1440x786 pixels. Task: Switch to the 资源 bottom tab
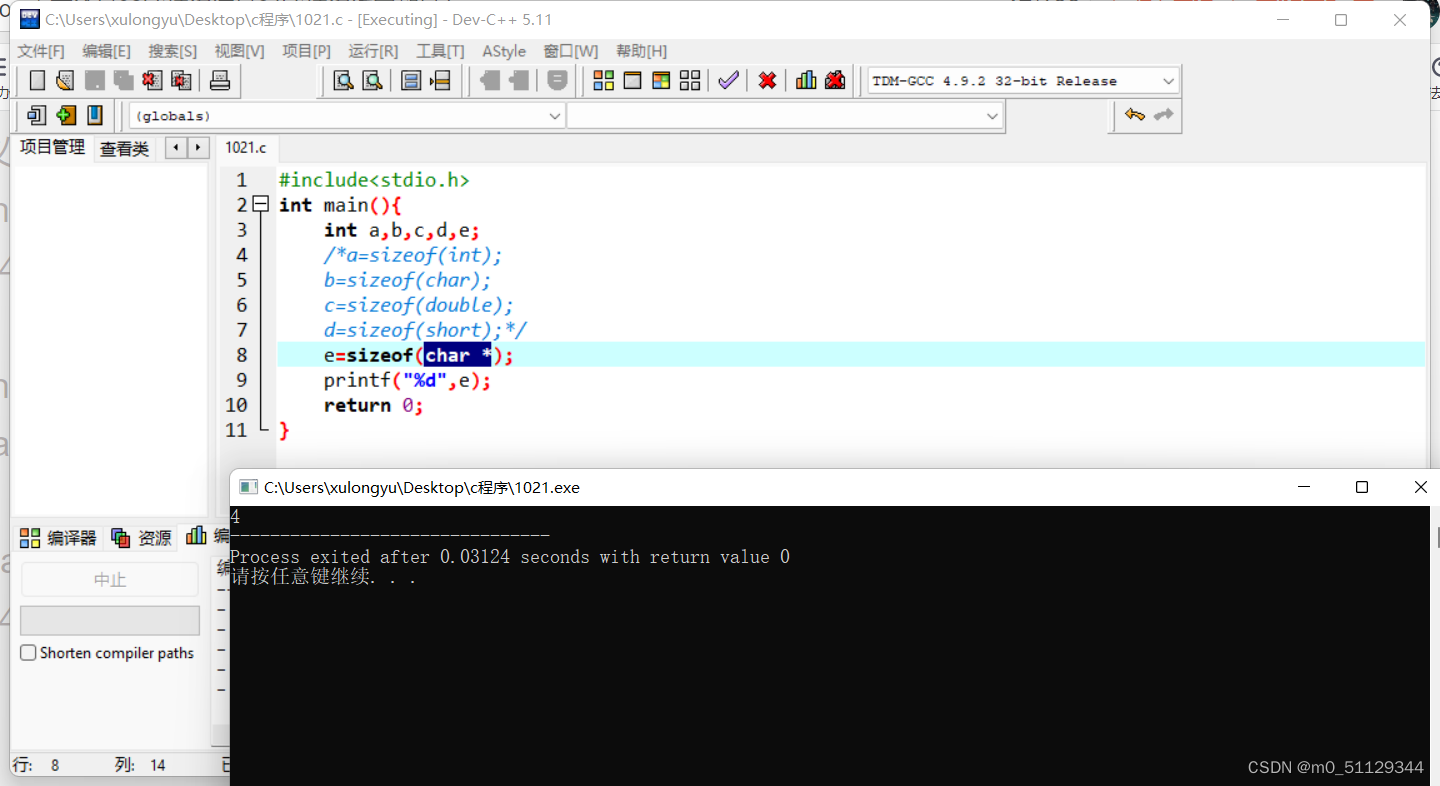click(142, 538)
